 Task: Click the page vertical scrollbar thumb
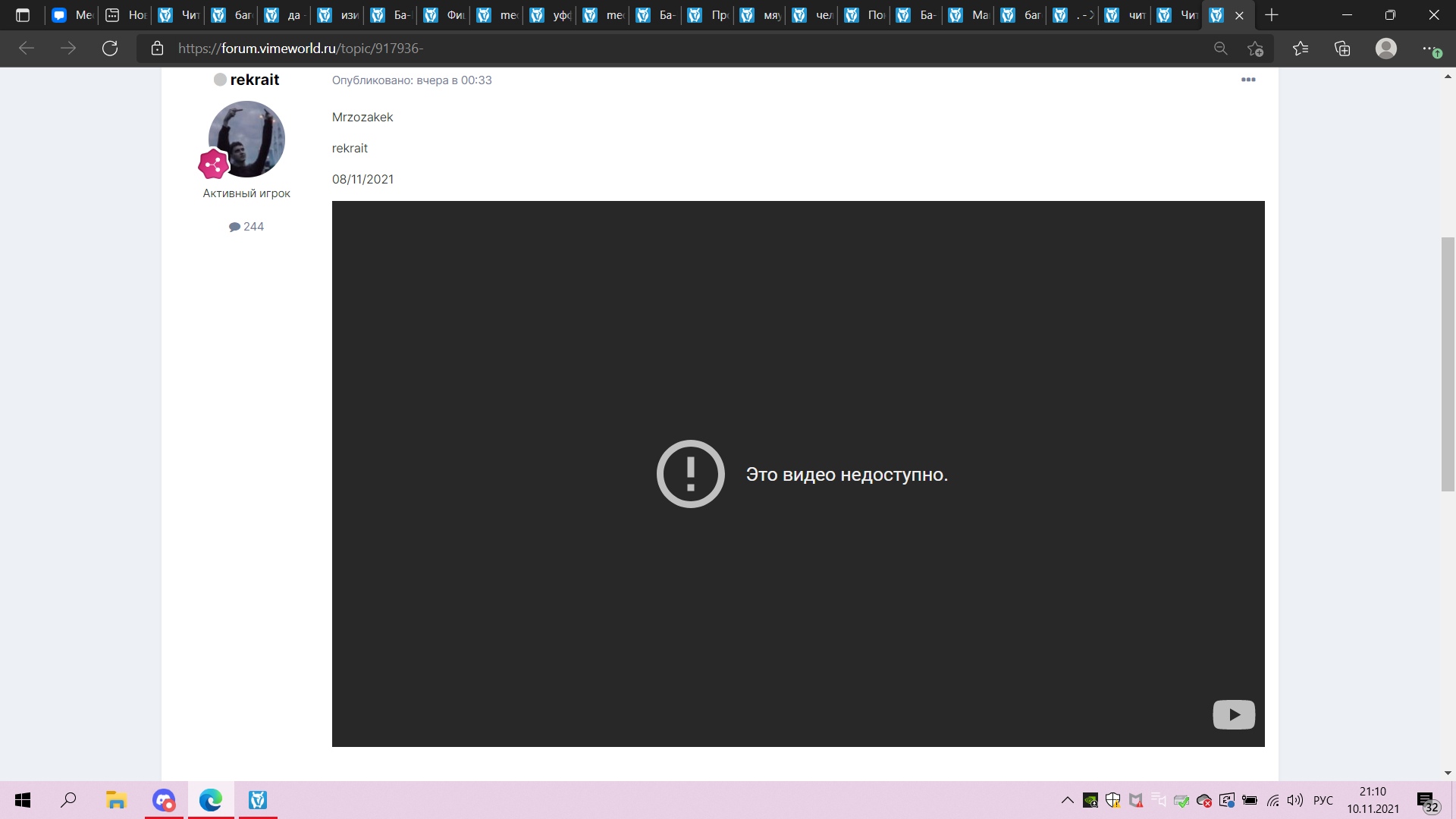(1448, 364)
